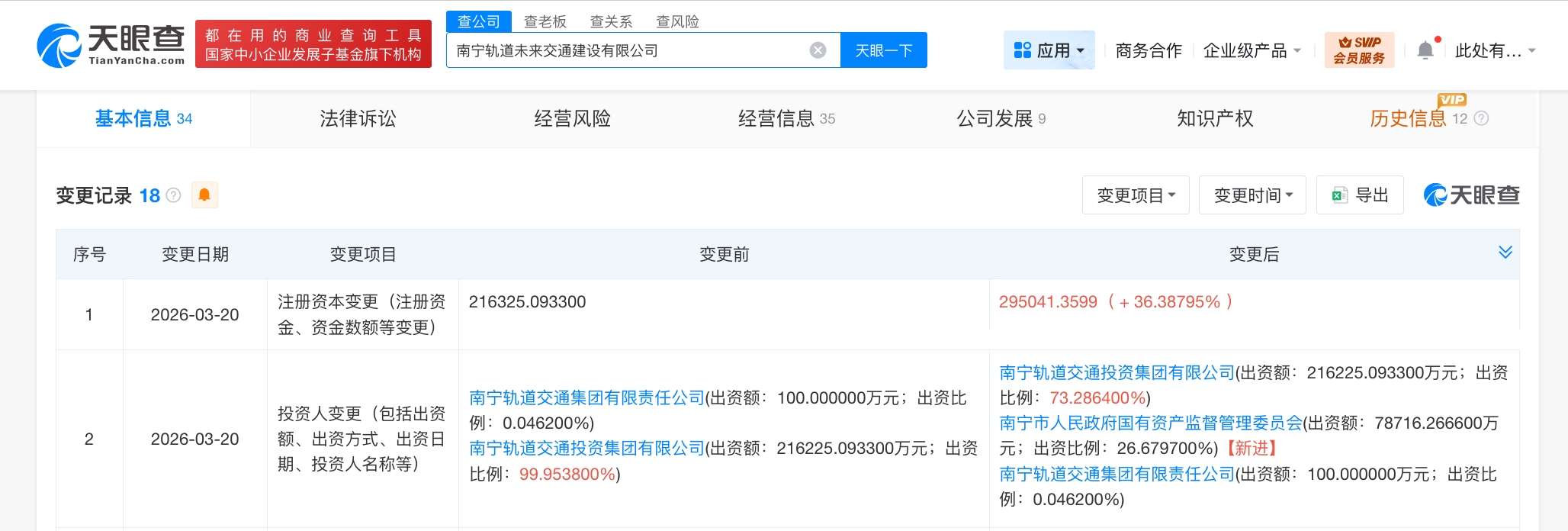Viewport: 1568px width, 531px height.
Task: Click the SVIP member service badge
Action: click(1359, 50)
